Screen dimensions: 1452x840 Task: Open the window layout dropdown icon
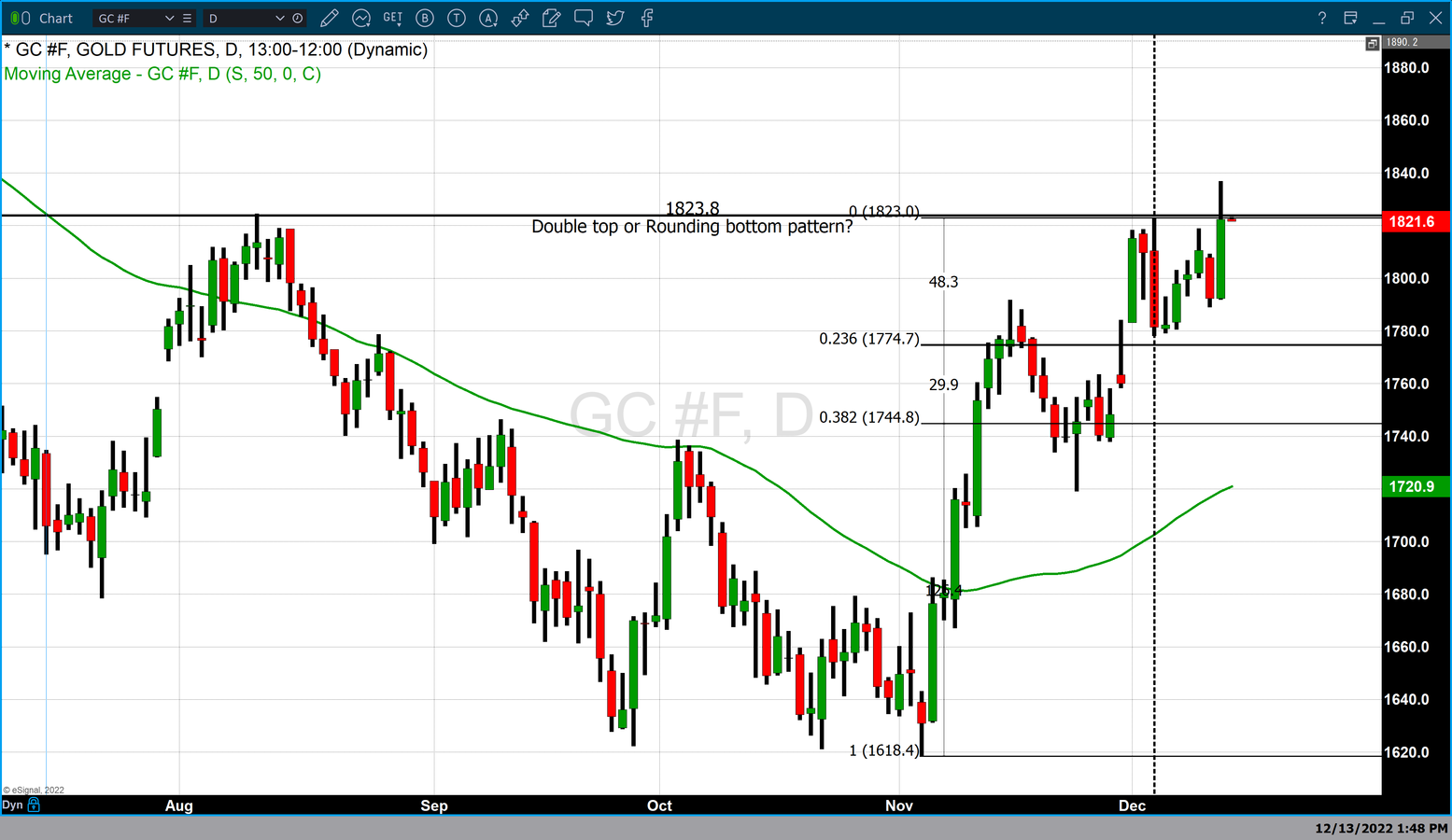[1350, 18]
